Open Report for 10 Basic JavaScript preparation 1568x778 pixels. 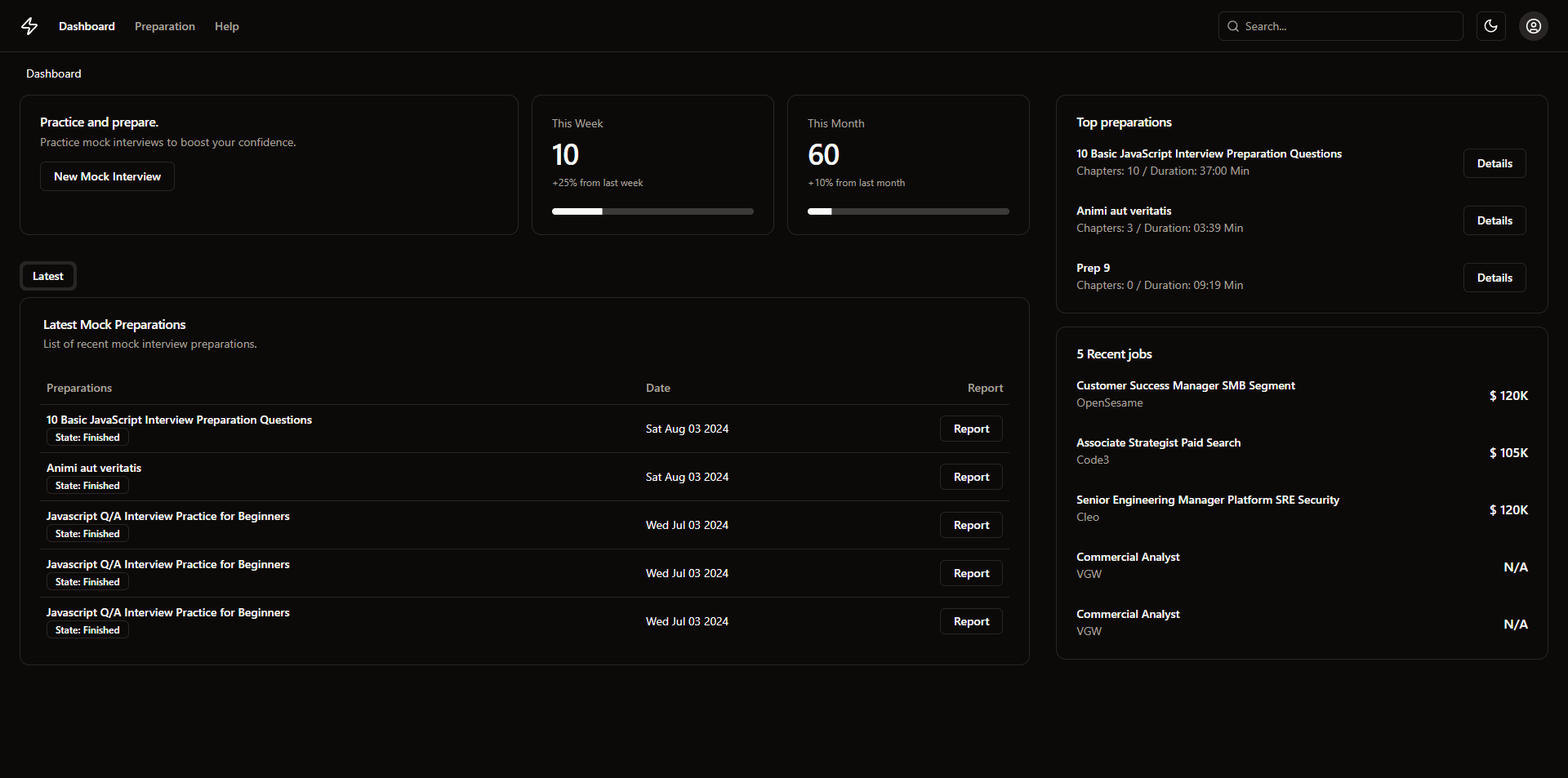(970, 429)
